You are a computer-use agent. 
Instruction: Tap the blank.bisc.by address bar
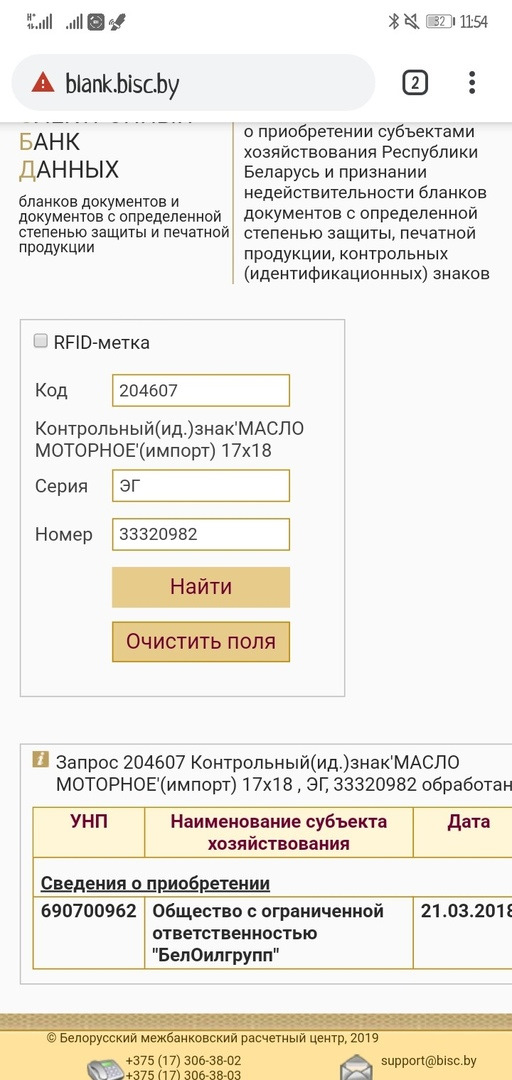click(x=194, y=83)
